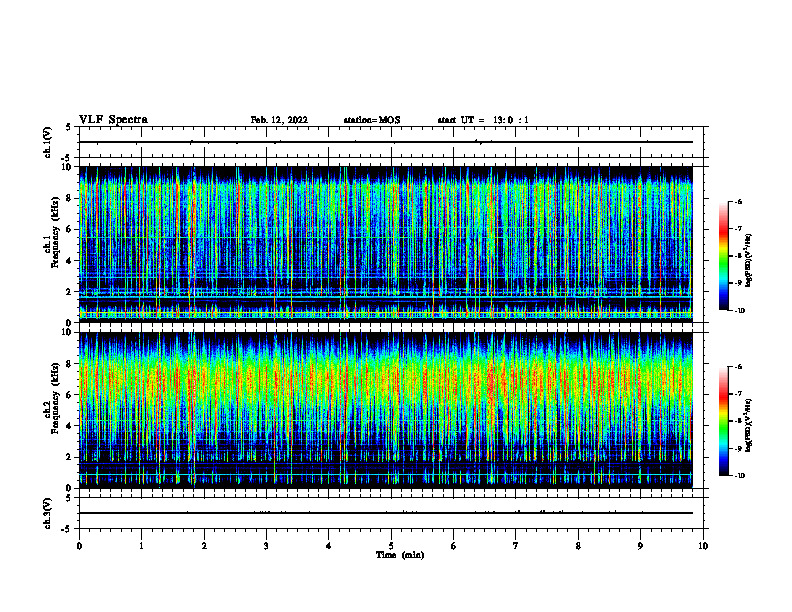The height and width of the screenshot is (612, 792).
Task: Click the ch.1 spectrogram color bar
Action: point(723,256)
